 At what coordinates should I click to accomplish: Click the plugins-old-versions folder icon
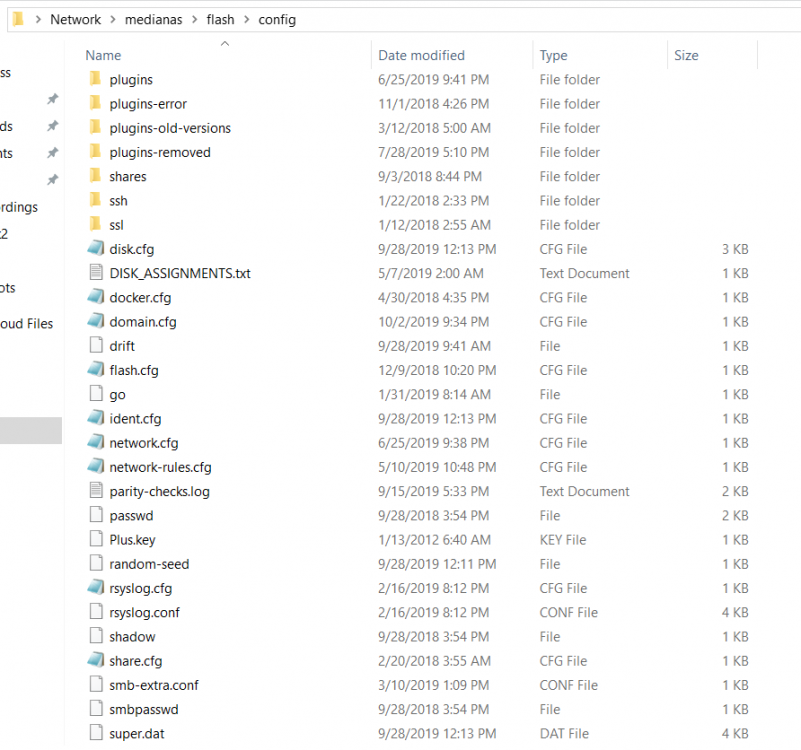click(x=95, y=127)
